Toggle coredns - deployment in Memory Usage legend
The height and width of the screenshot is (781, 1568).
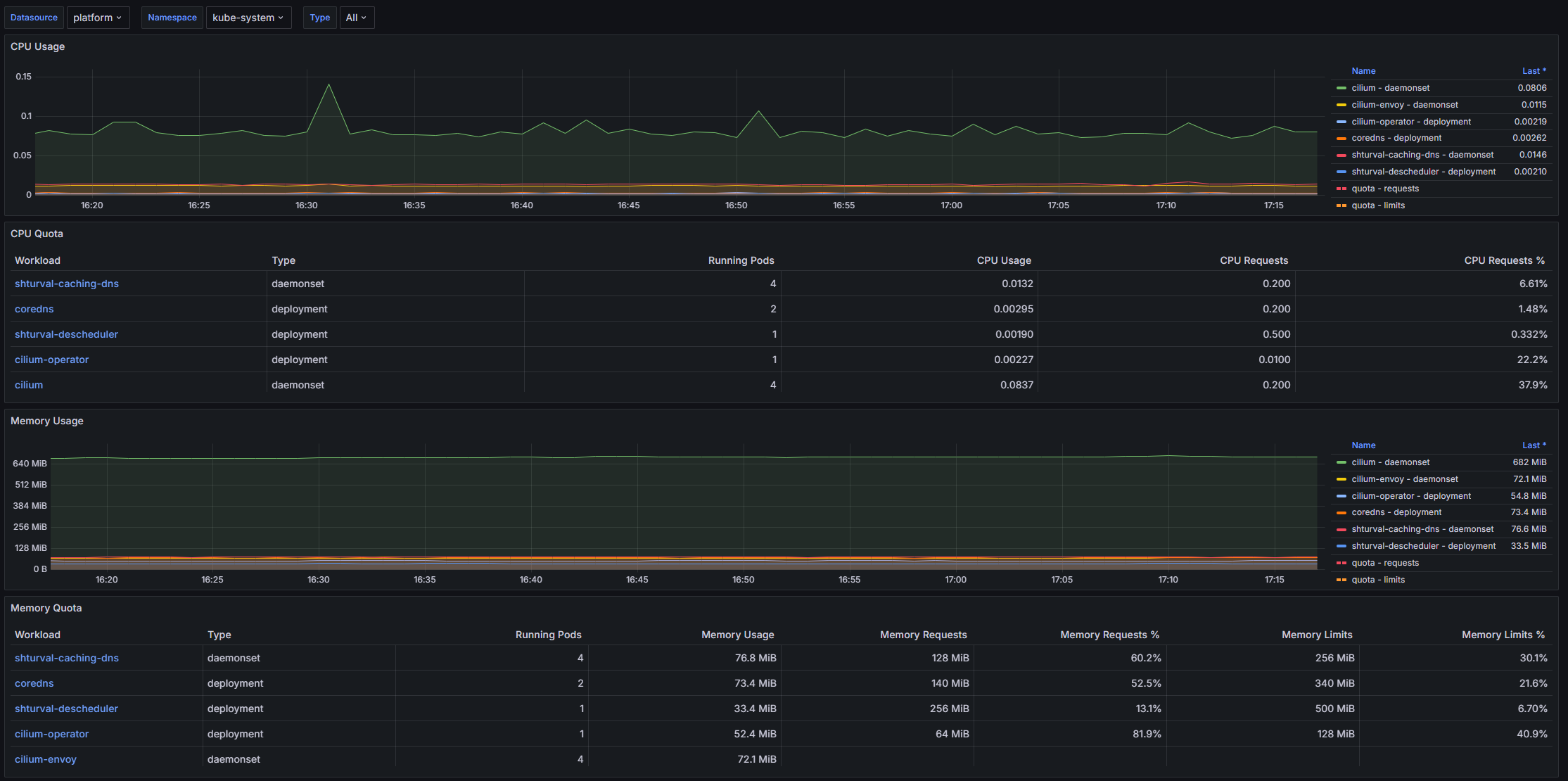1396,512
